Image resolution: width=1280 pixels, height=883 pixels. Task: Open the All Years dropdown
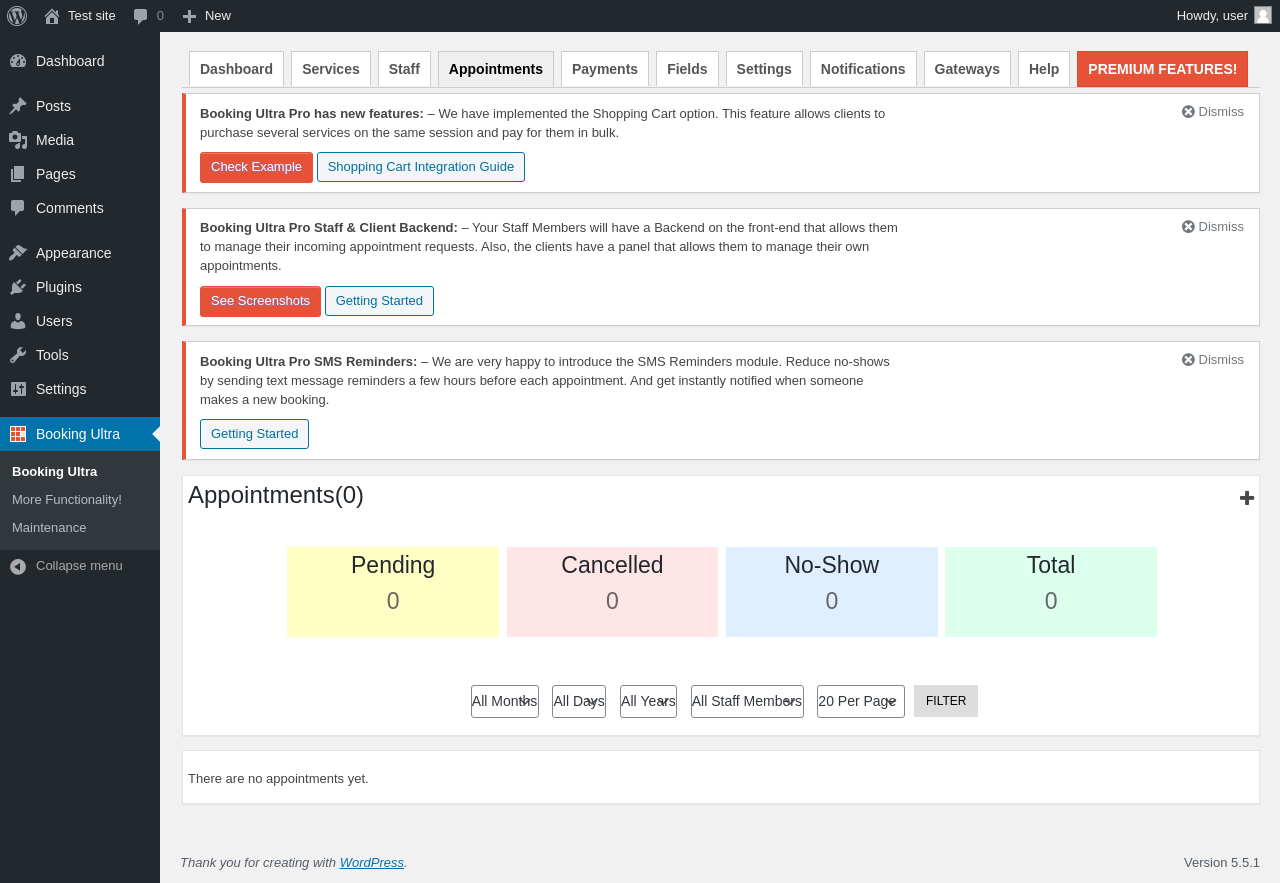648,701
